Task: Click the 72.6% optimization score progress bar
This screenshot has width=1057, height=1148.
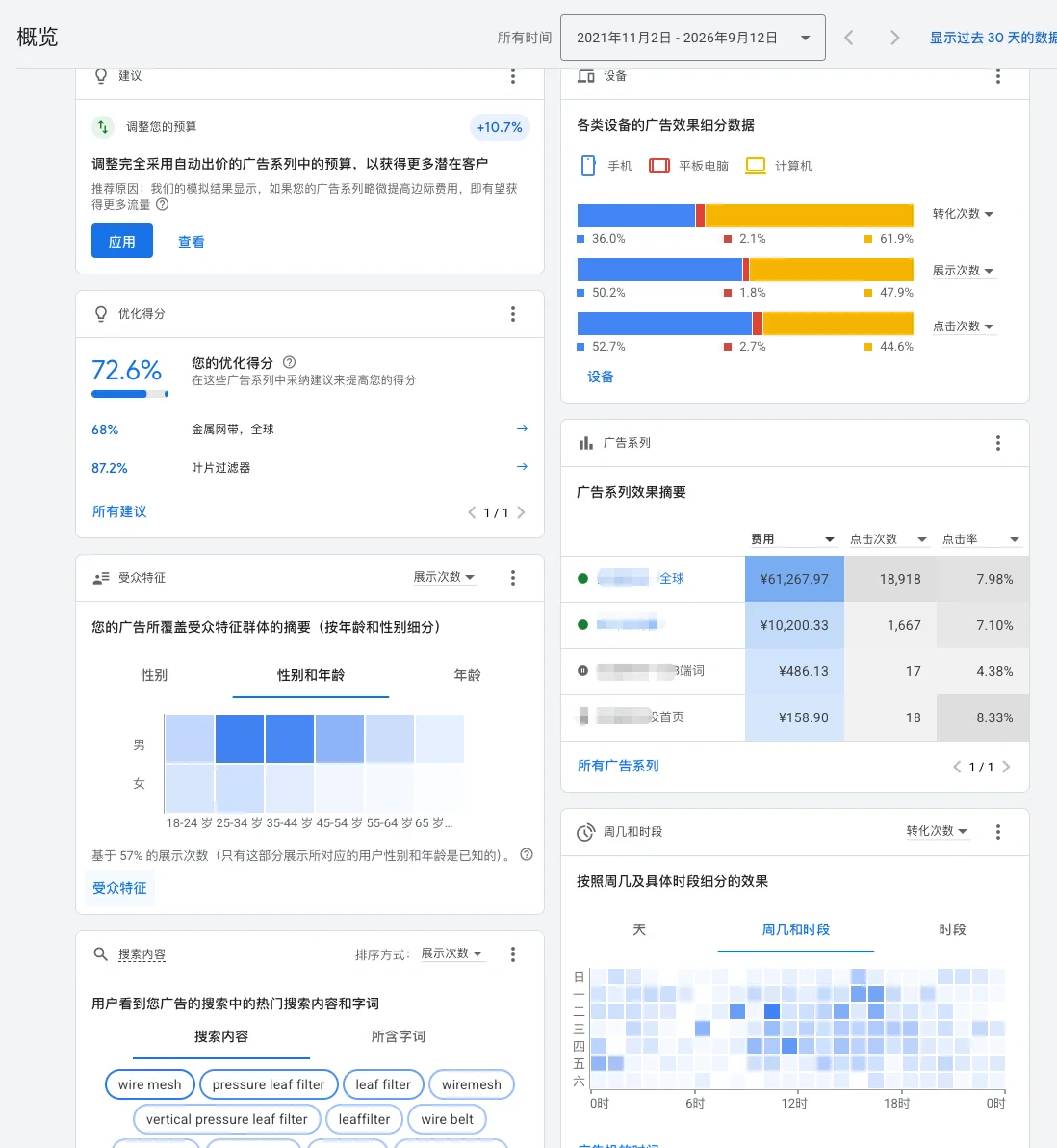Action: [x=130, y=394]
